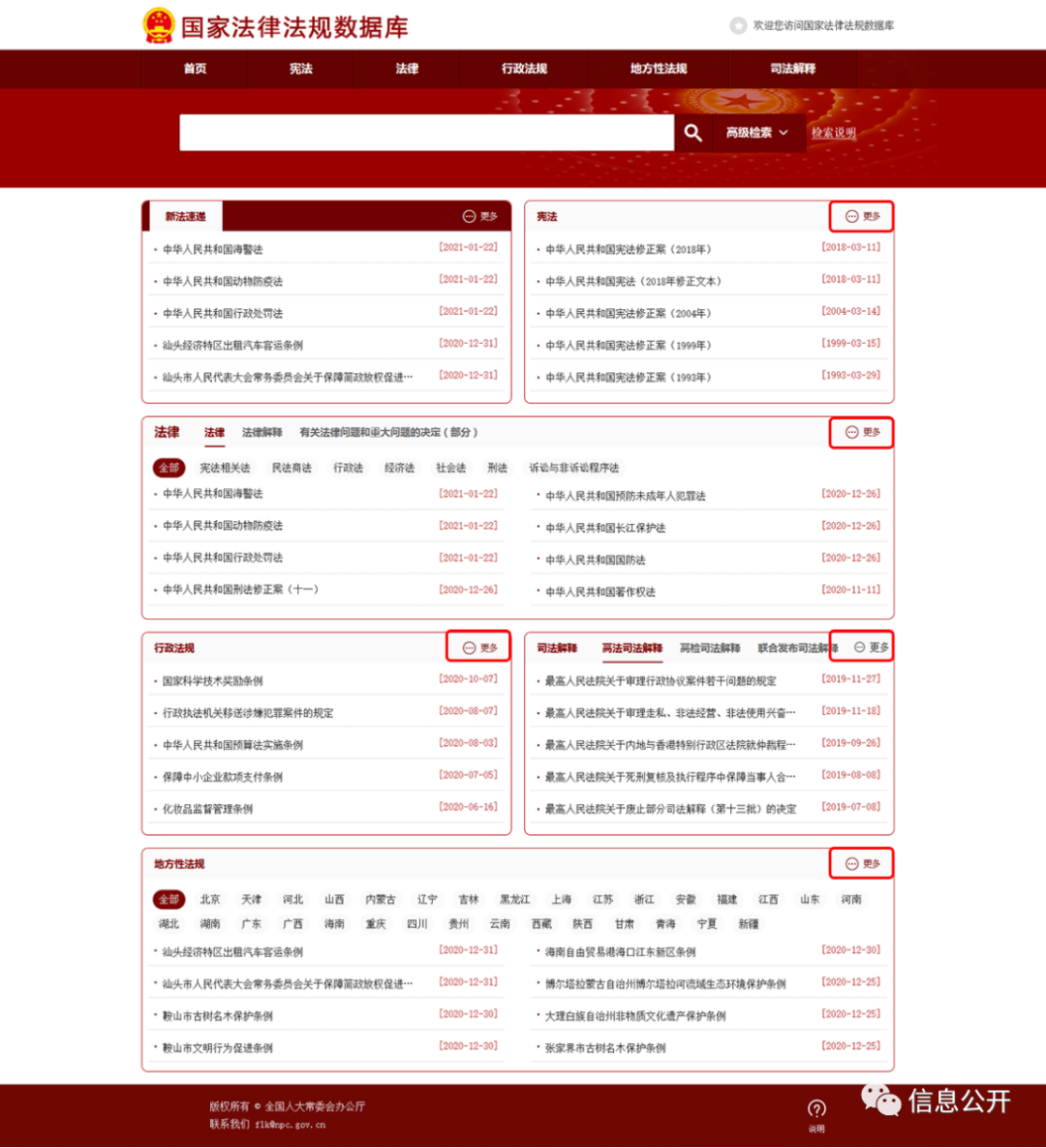Open 国家科学技术奖励条例

[x=212, y=681]
